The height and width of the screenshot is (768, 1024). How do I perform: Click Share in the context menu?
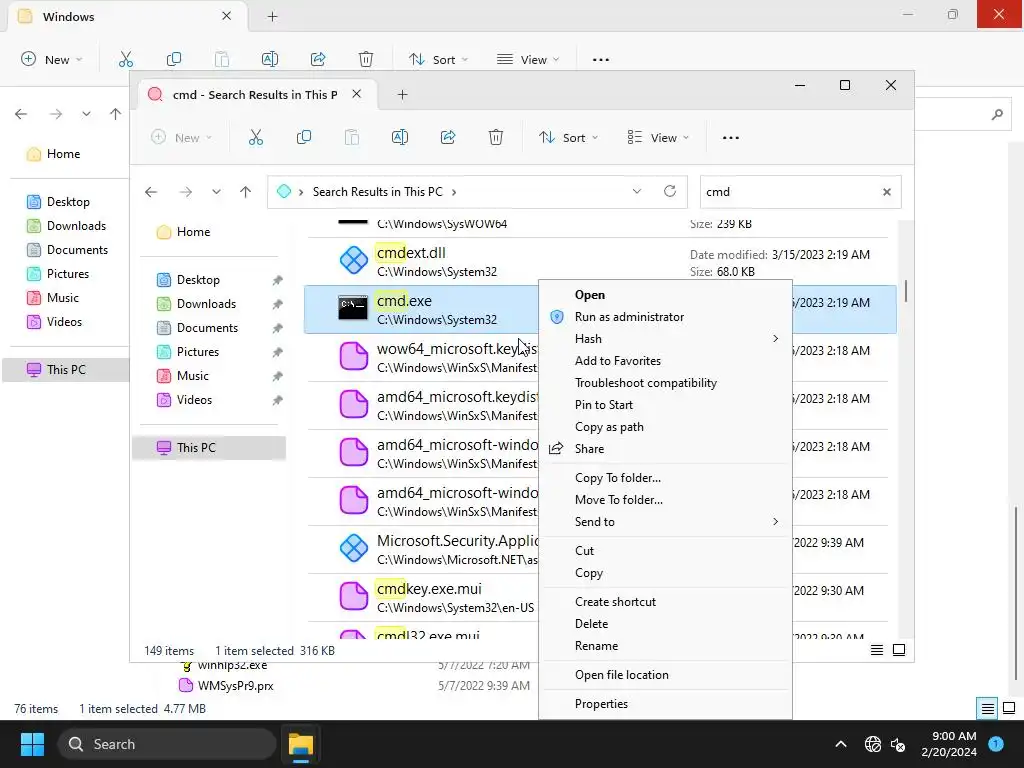coord(665,449)
